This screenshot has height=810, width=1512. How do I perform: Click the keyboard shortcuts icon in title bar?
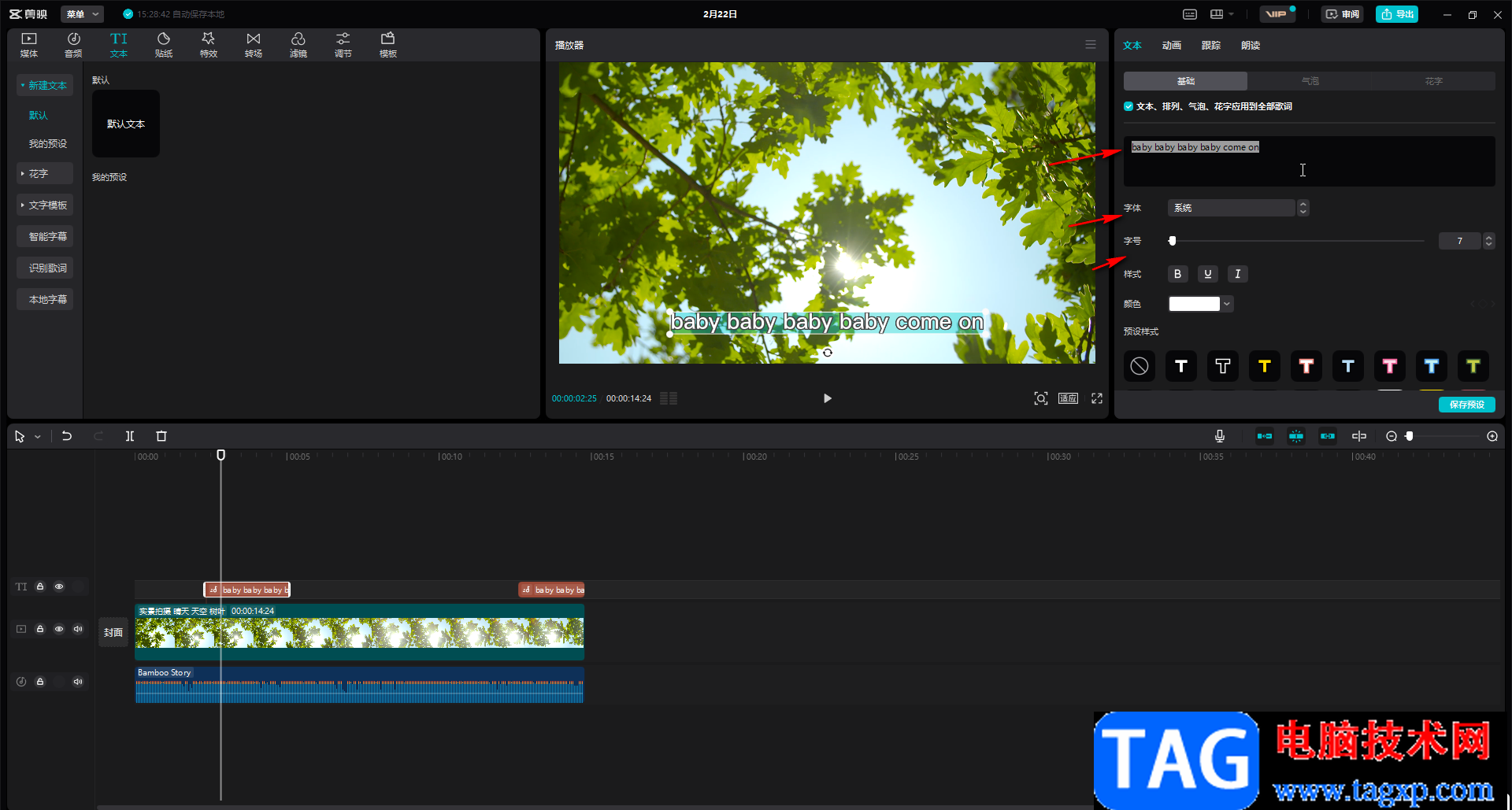pyautogui.click(x=1190, y=14)
